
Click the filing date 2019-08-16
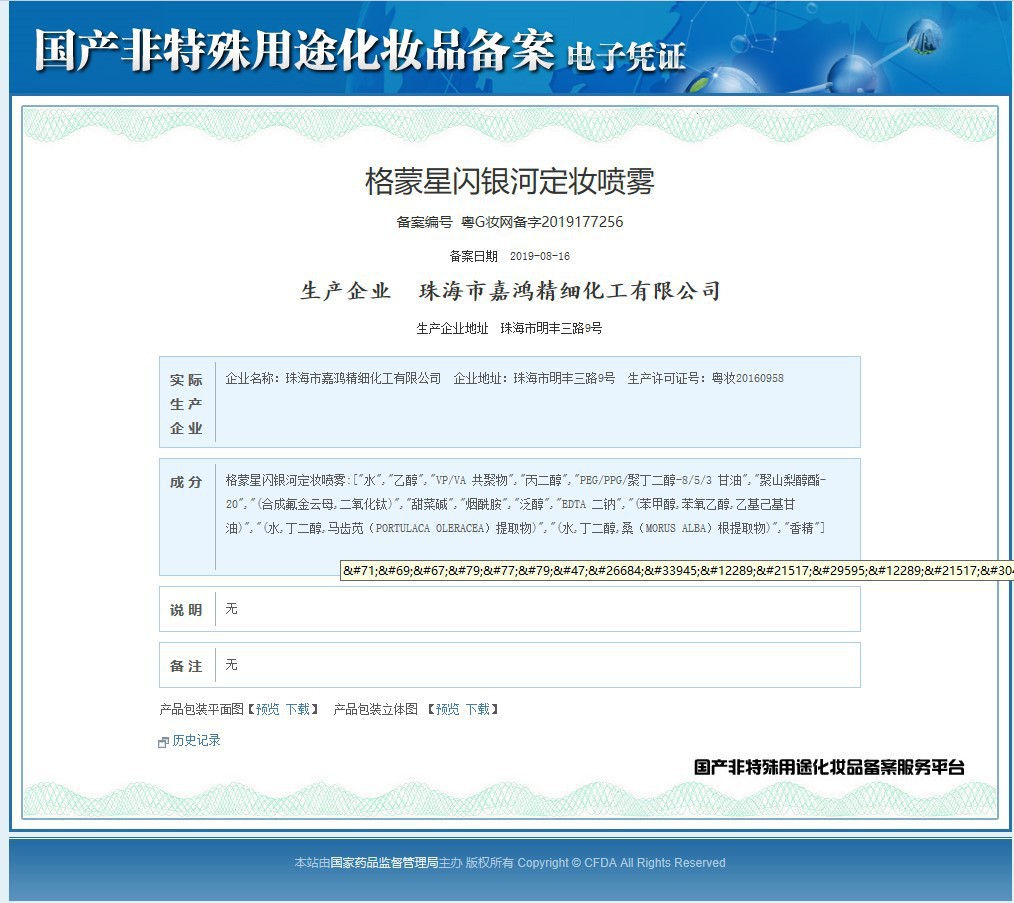coord(539,256)
